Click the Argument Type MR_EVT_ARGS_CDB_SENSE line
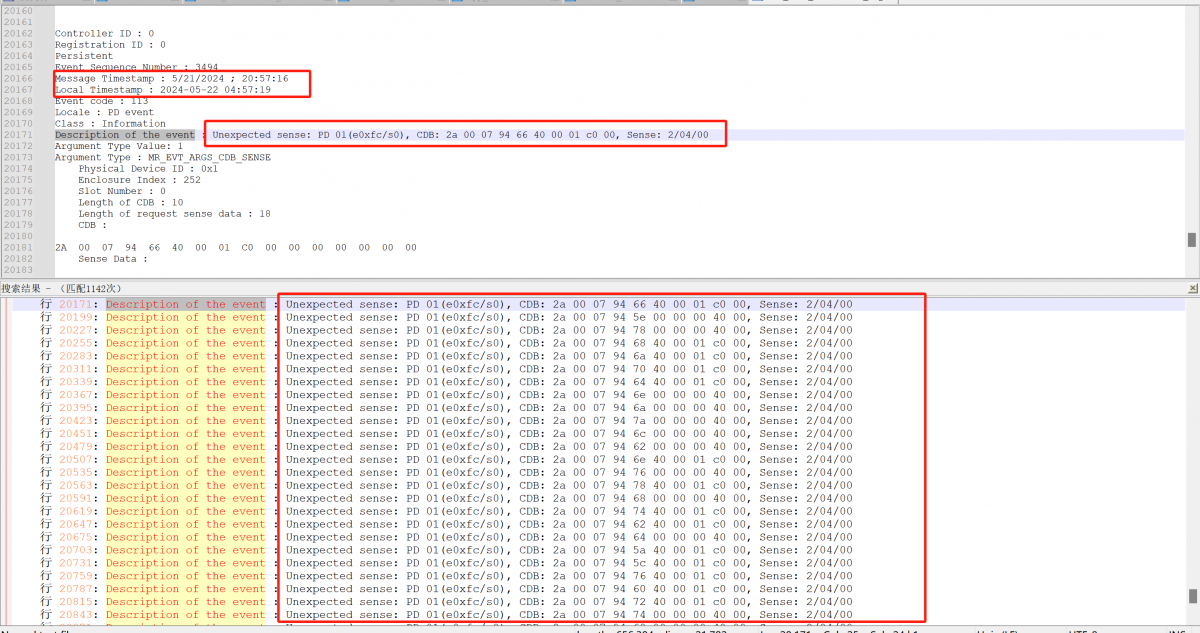This screenshot has width=1200, height=633. tap(162, 157)
